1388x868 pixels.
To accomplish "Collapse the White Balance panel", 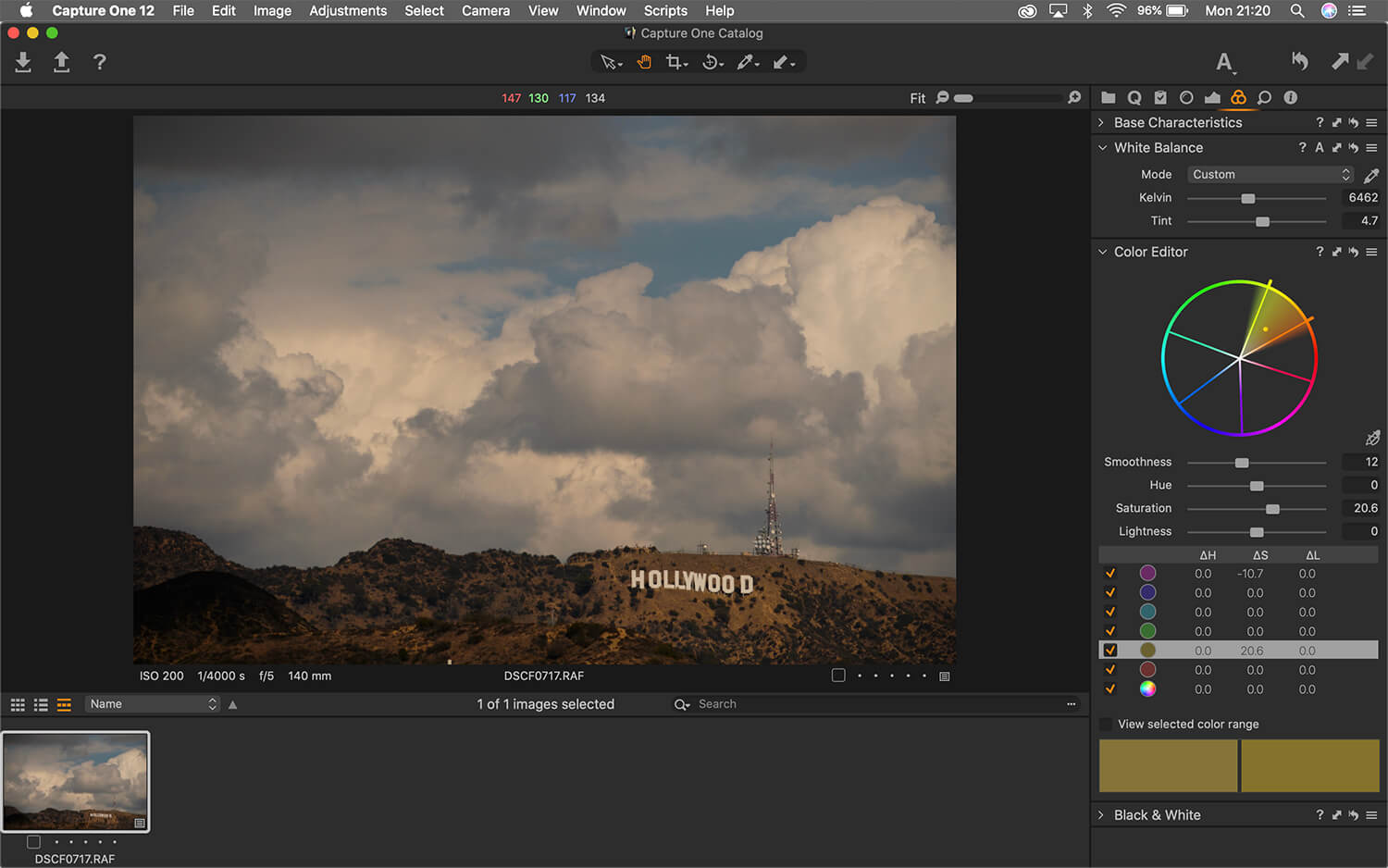I will point(1102,147).
